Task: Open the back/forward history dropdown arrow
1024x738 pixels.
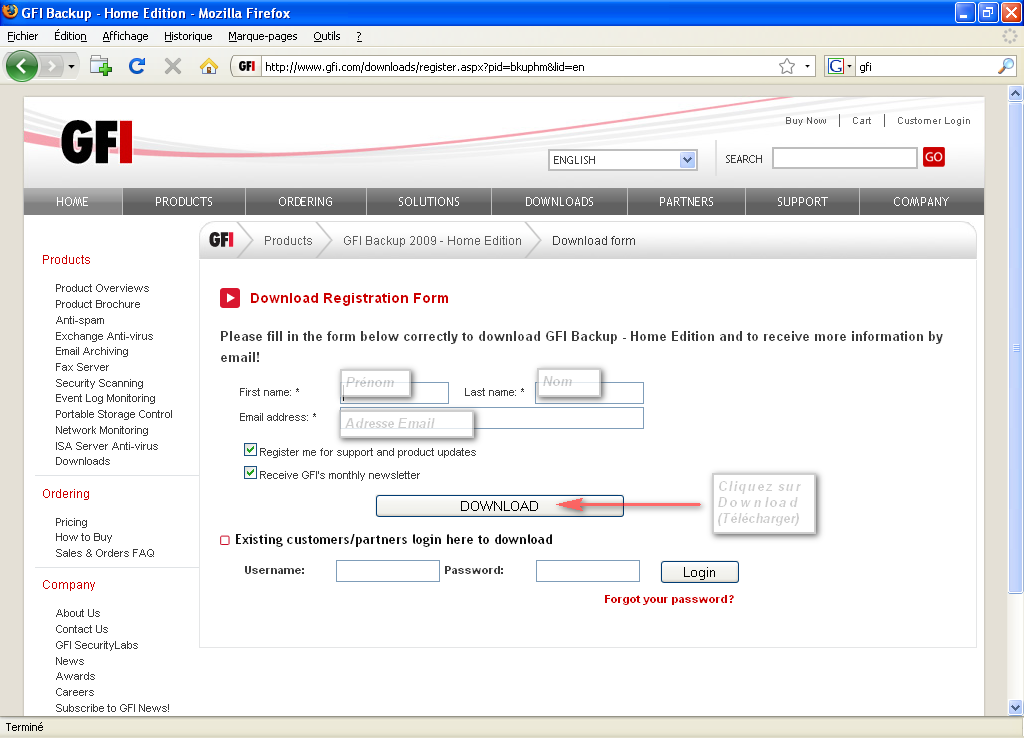Action: (71, 66)
